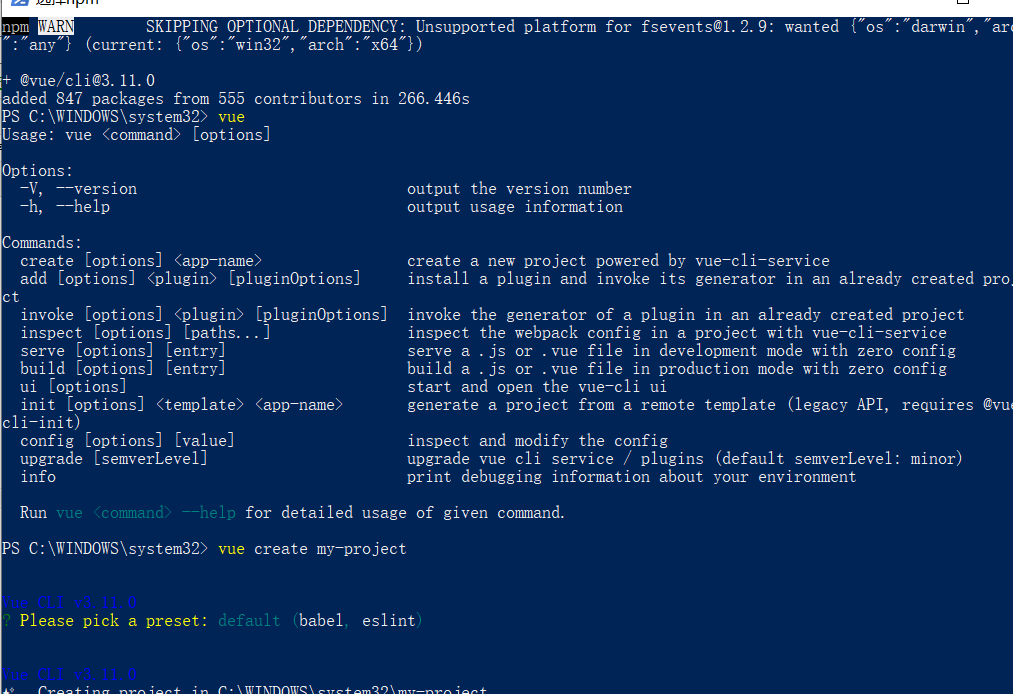Click the 'upgrade [semverLevel]' command entry
The width and height of the screenshot is (1013, 694).
coord(114,459)
